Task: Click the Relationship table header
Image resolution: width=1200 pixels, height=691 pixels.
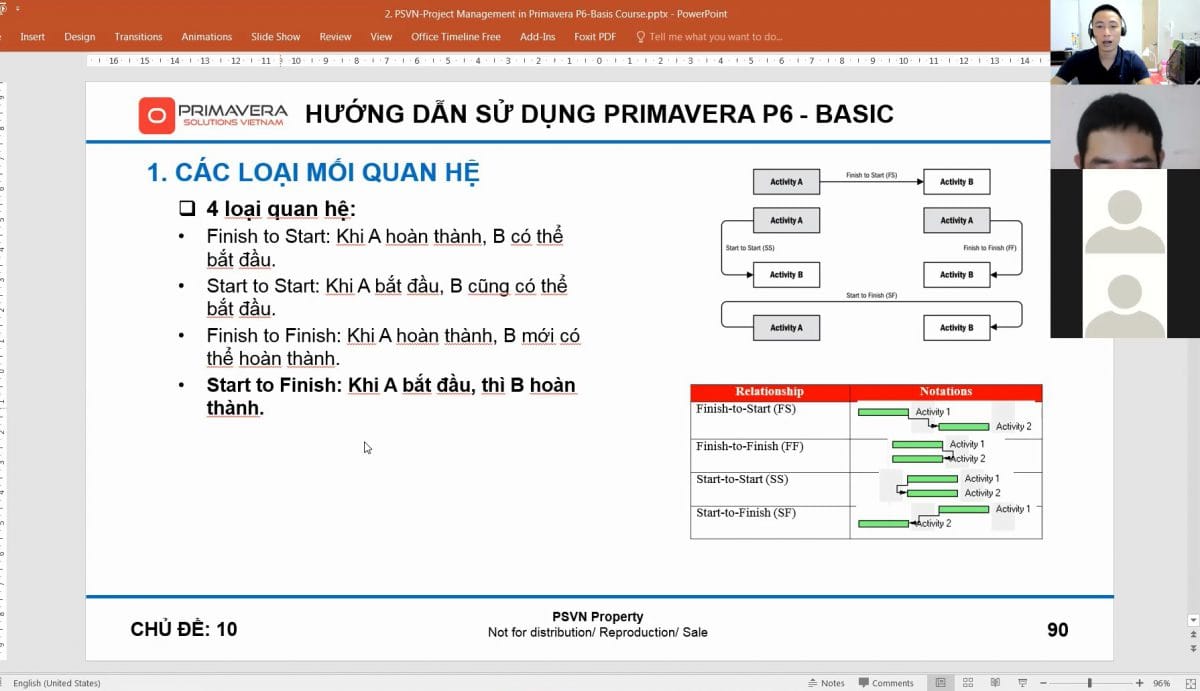Action: click(770, 392)
